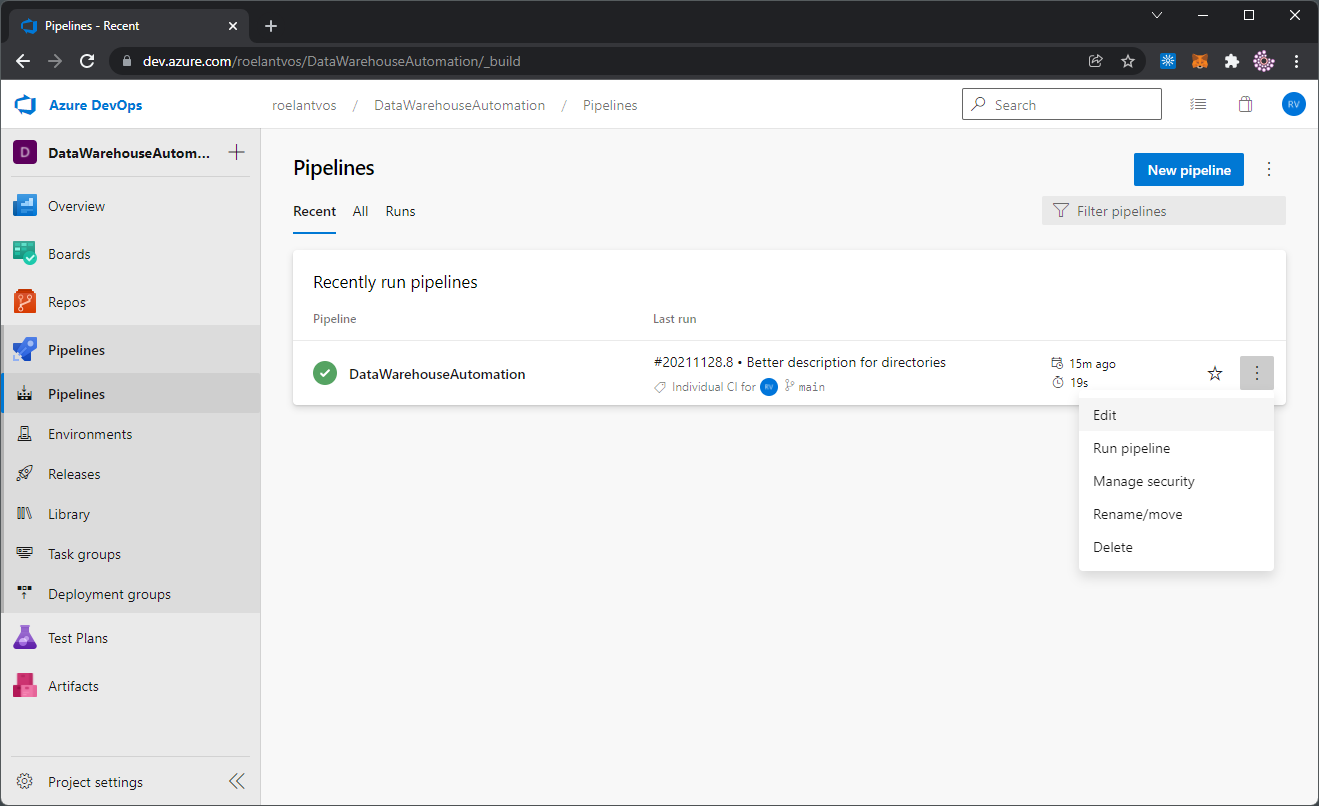Open the Repos section
The width and height of the screenshot is (1319, 806).
coord(69,301)
